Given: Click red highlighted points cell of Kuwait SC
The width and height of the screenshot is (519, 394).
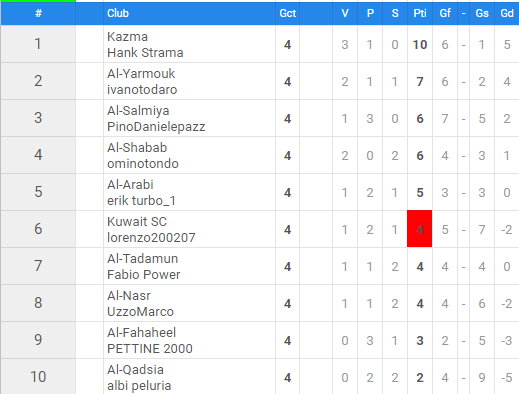Looking at the screenshot, I should 420,229.
